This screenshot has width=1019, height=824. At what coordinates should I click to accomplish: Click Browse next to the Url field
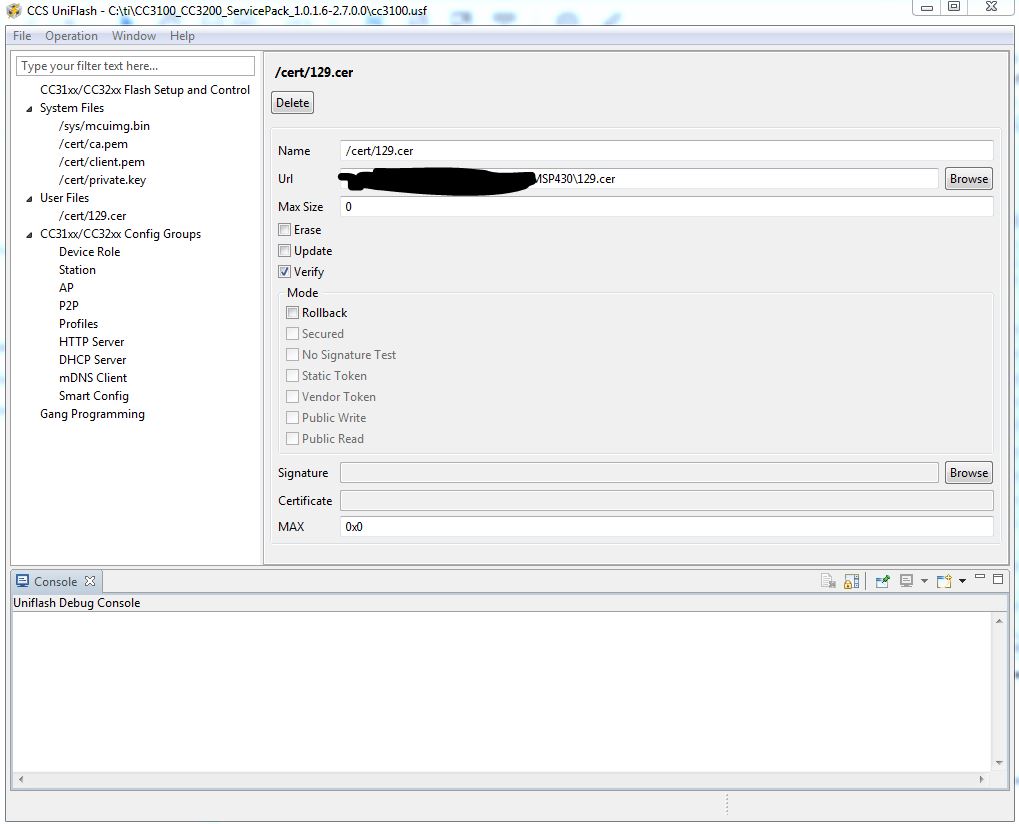coord(968,179)
